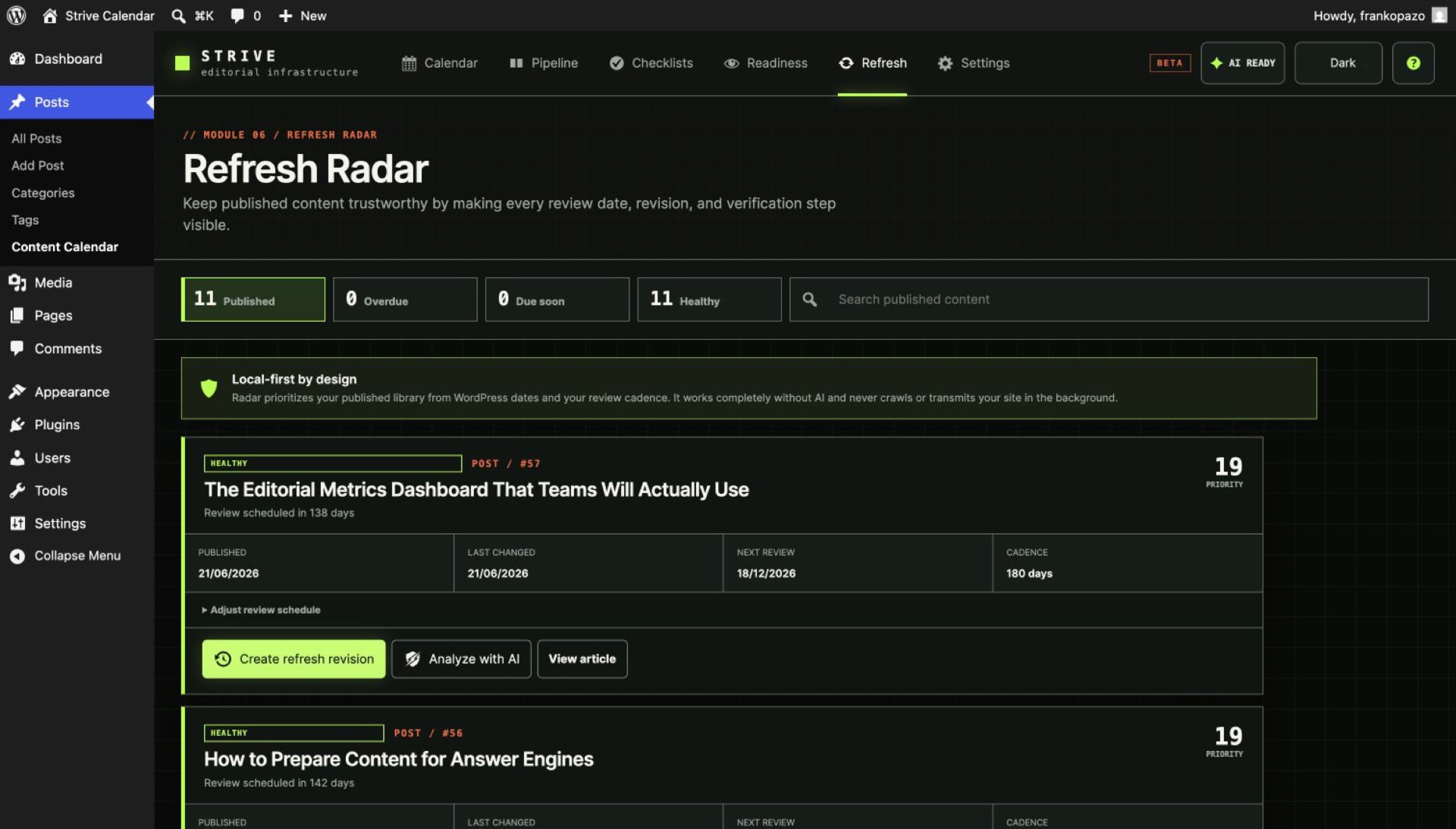This screenshot has width=1456, height=829.
Task: Click the Tools wrench icon
Action: click(x=17, y=491)
